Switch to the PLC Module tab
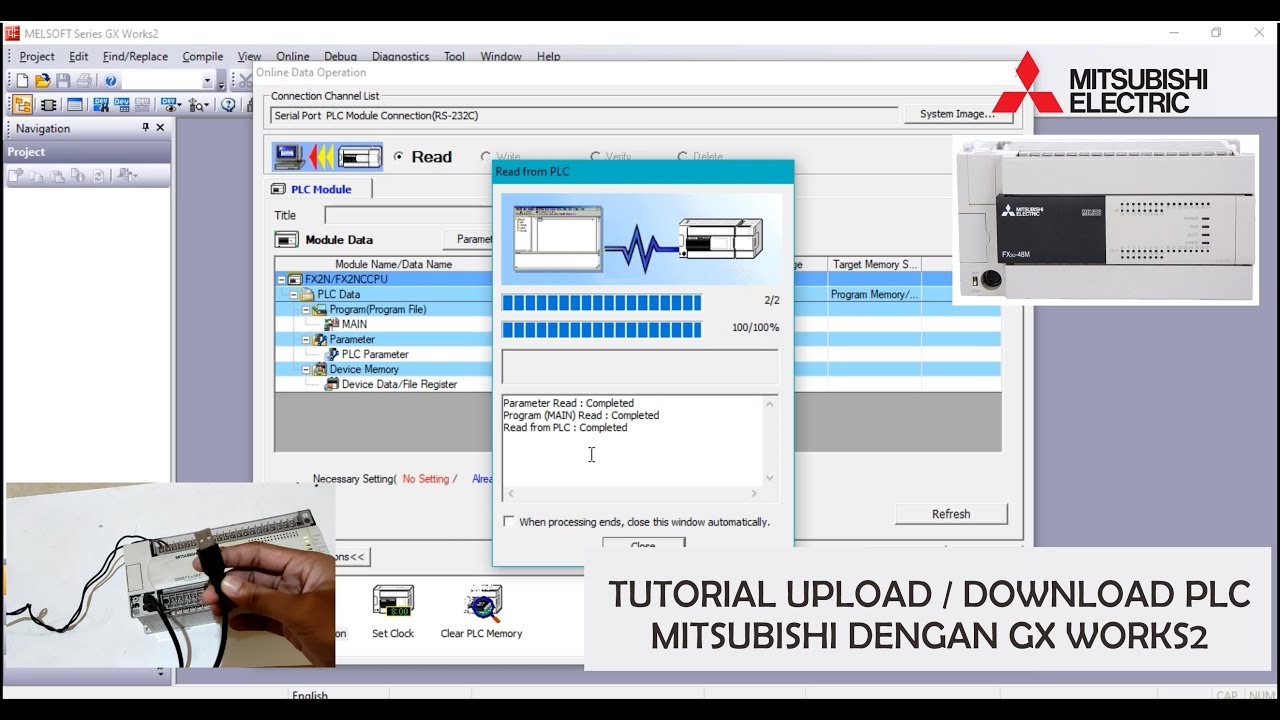 click(x=320, y=189)
